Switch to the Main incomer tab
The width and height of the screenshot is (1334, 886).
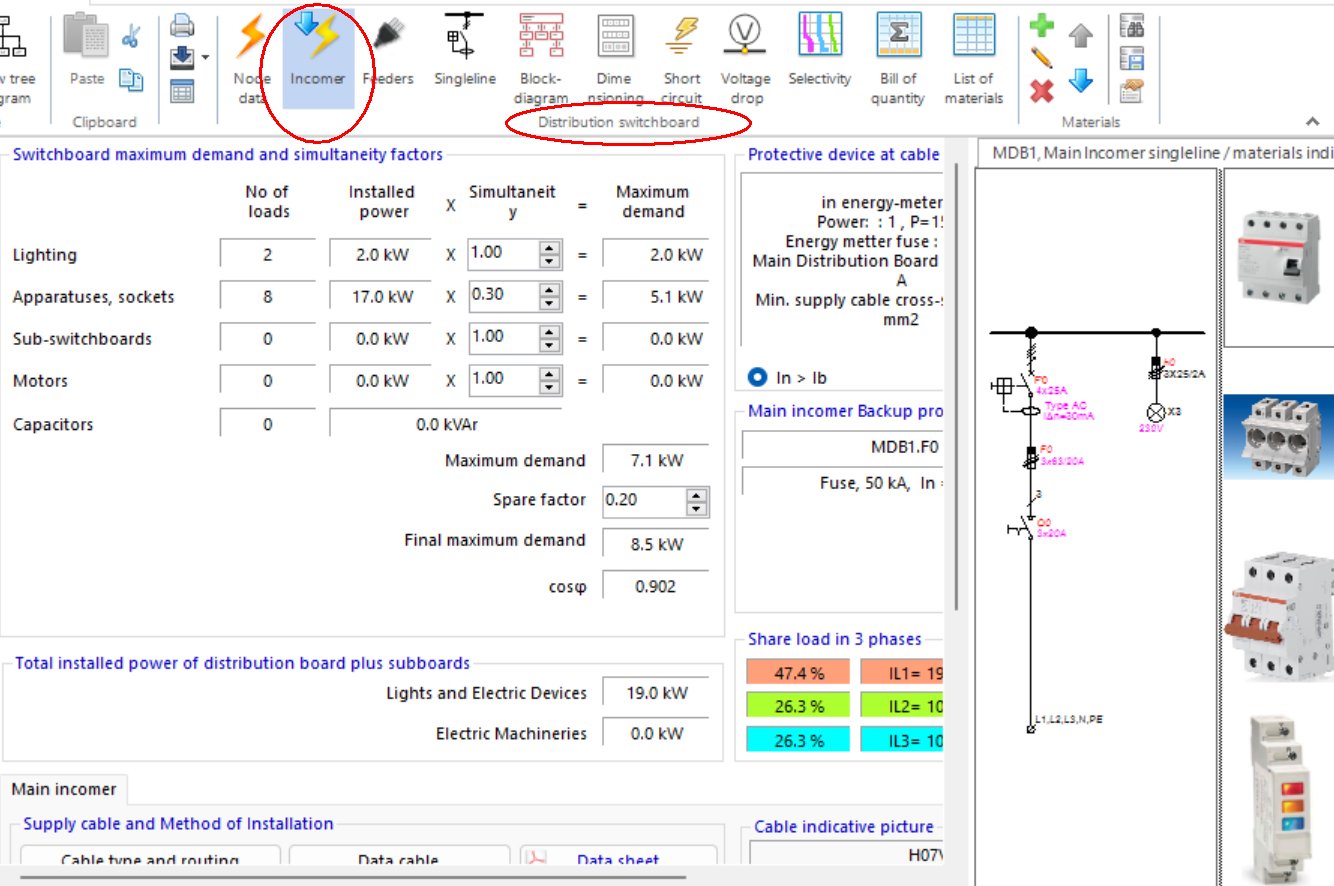[x=62, y=789]
